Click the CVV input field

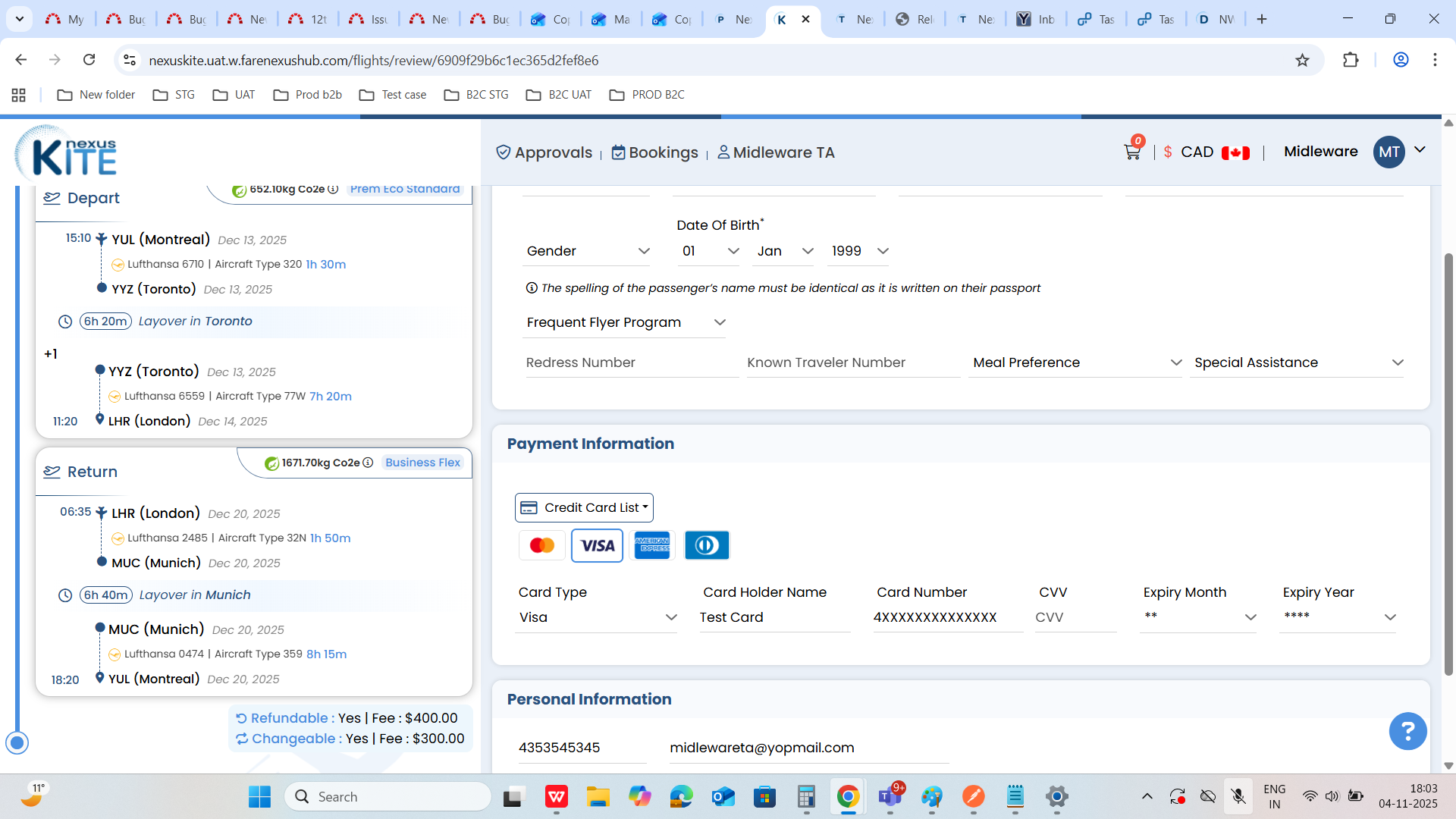tap(1075, 617)
